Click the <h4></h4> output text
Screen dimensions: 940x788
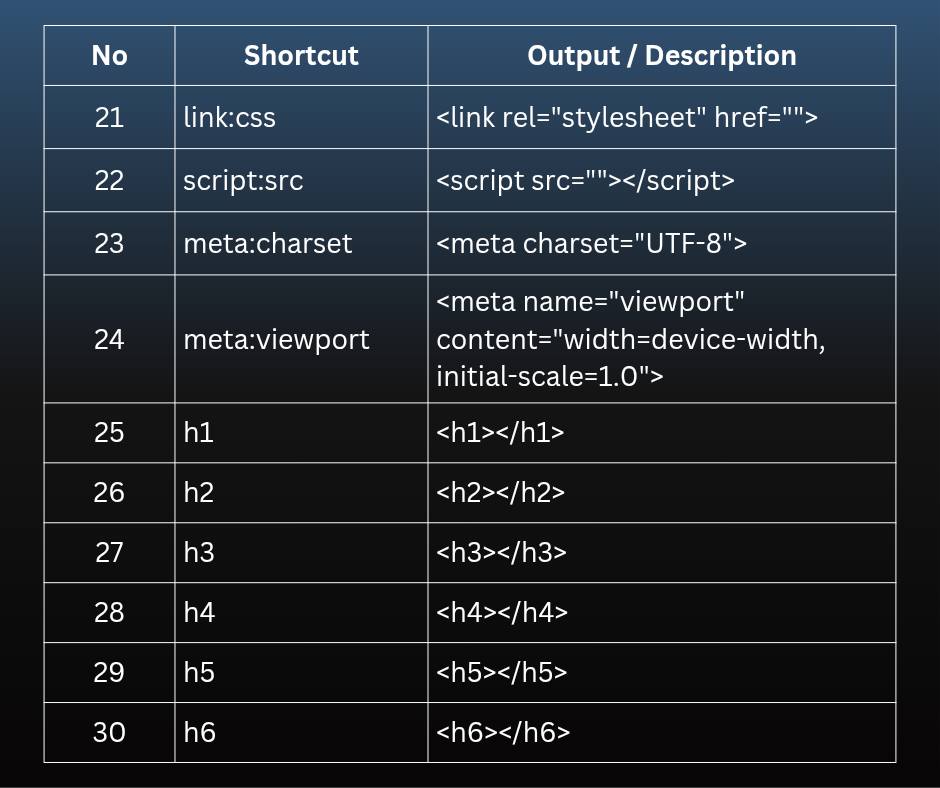pyautogui.click(x=502, y=612)
